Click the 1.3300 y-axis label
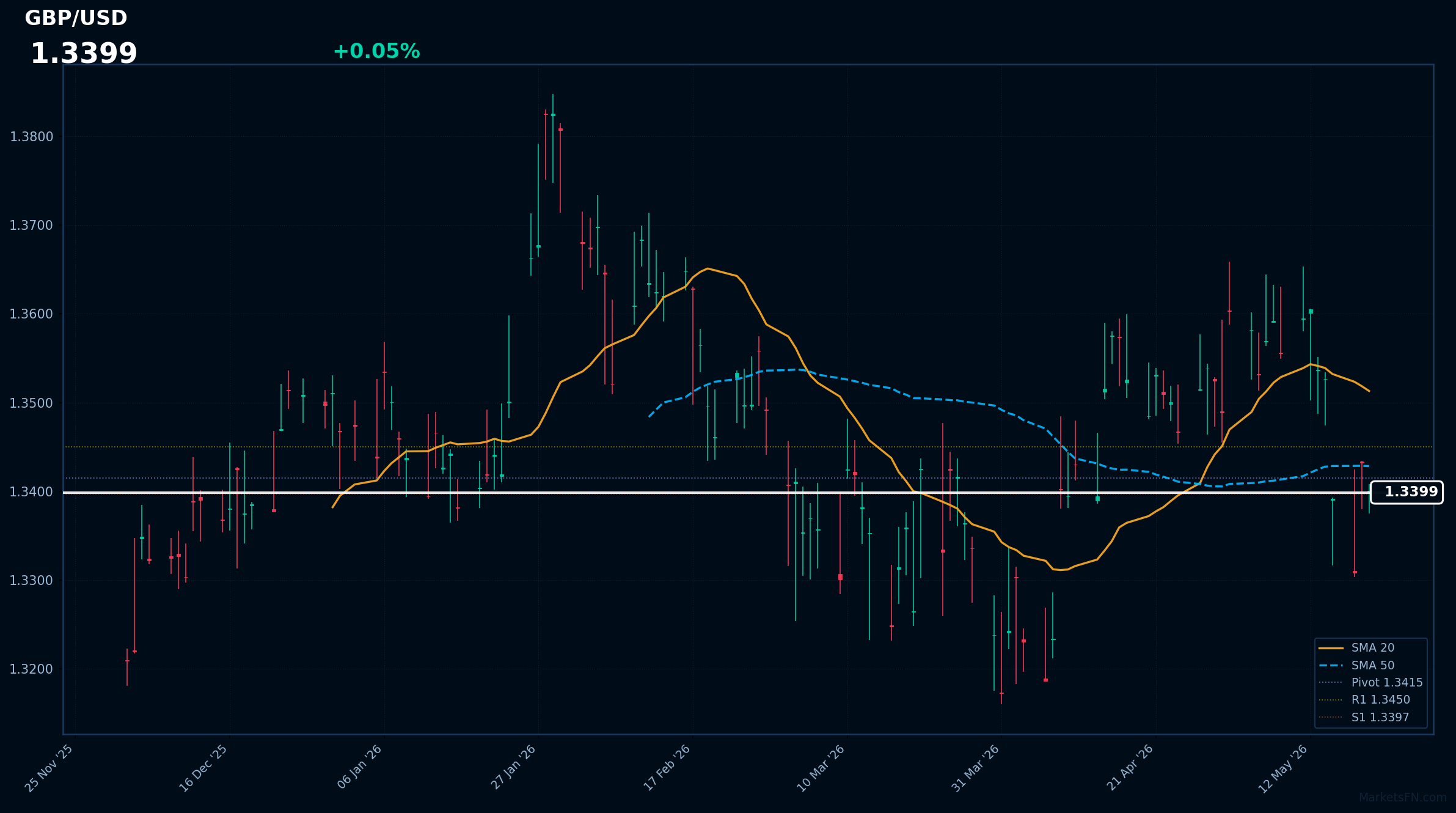Image resolution: width=1456 pixels, height=813 pixels. tap(32, 581)
